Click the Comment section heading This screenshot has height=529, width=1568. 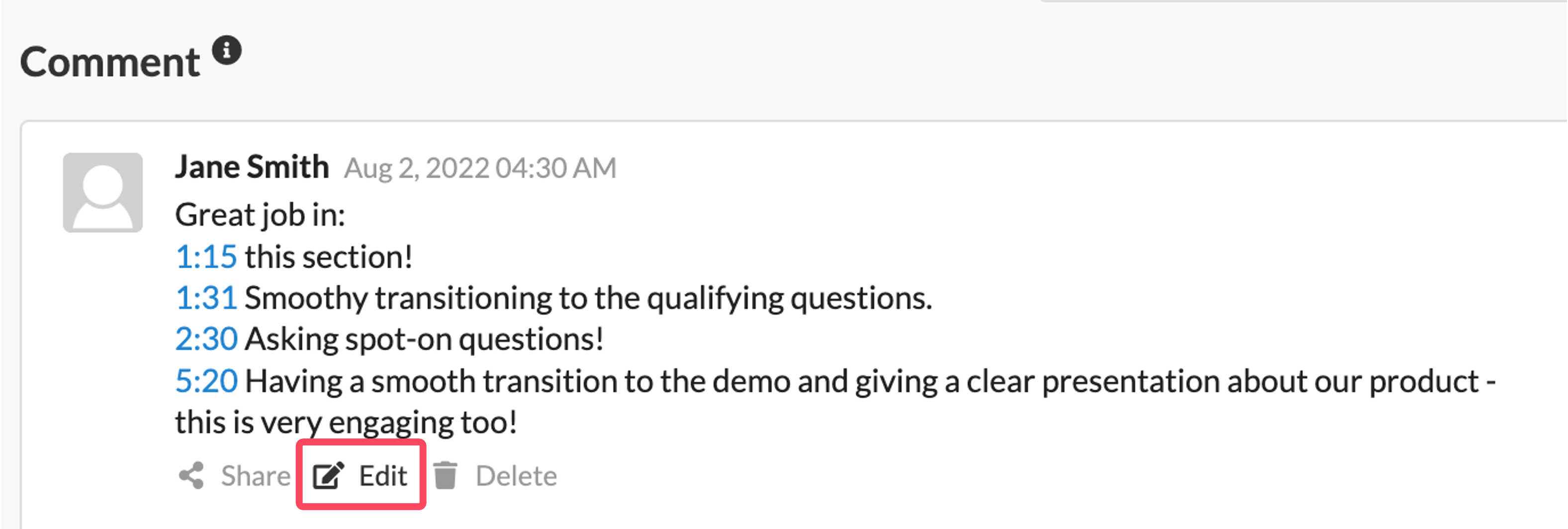click(109, 62)
